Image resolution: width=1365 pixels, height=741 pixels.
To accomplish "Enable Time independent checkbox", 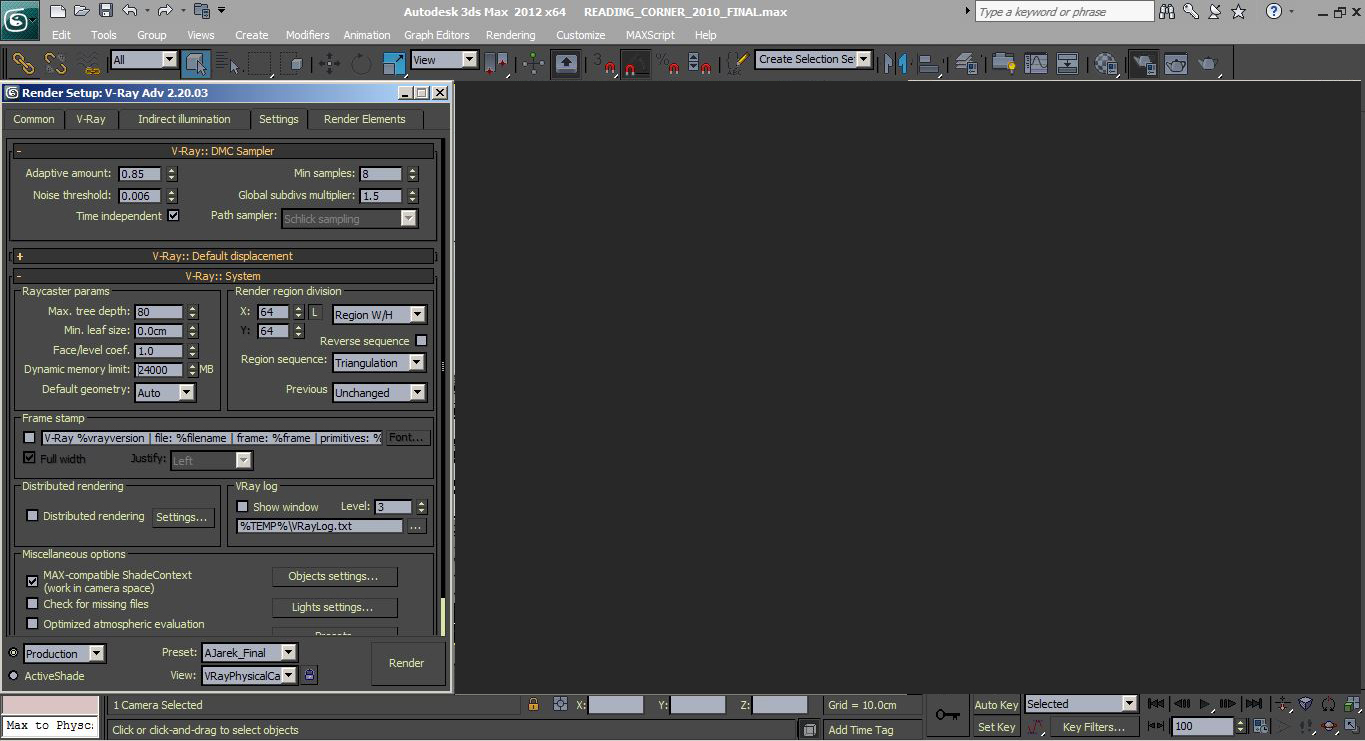I will [x=173, y=216].
